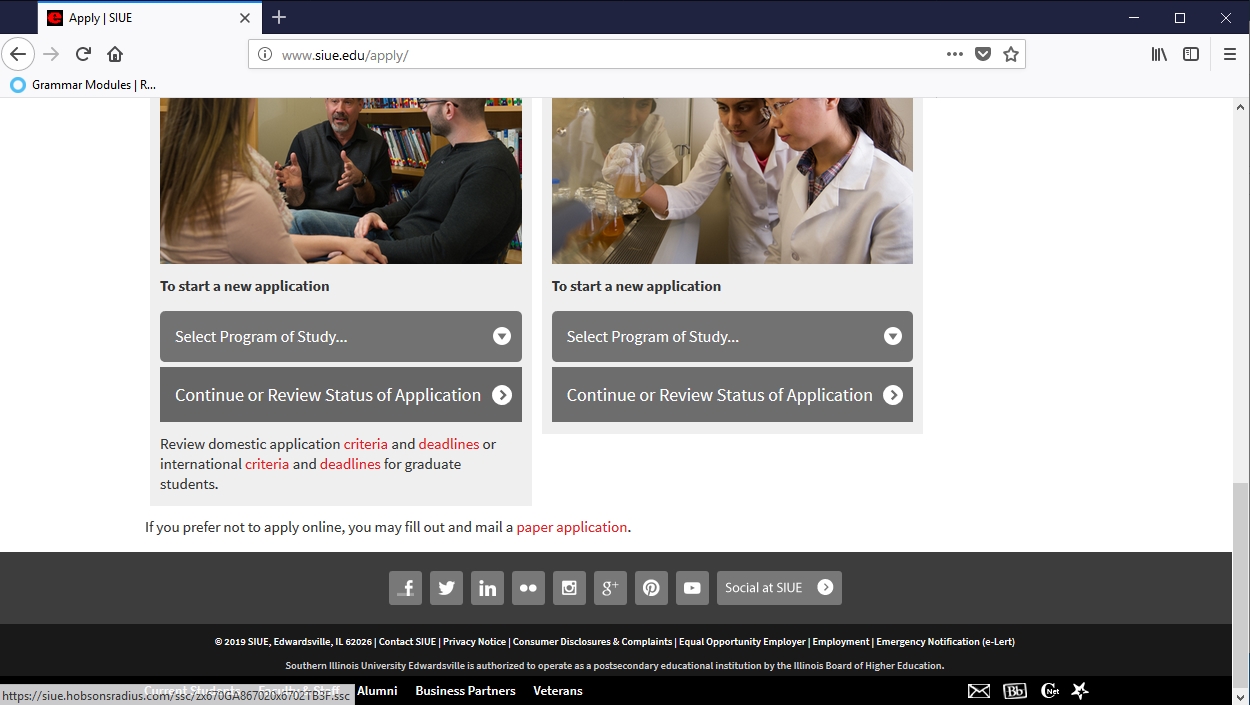The image size is (1250, 705).
Task: Click the Twitter icon in footer
Action: click(x=446, y=588)
